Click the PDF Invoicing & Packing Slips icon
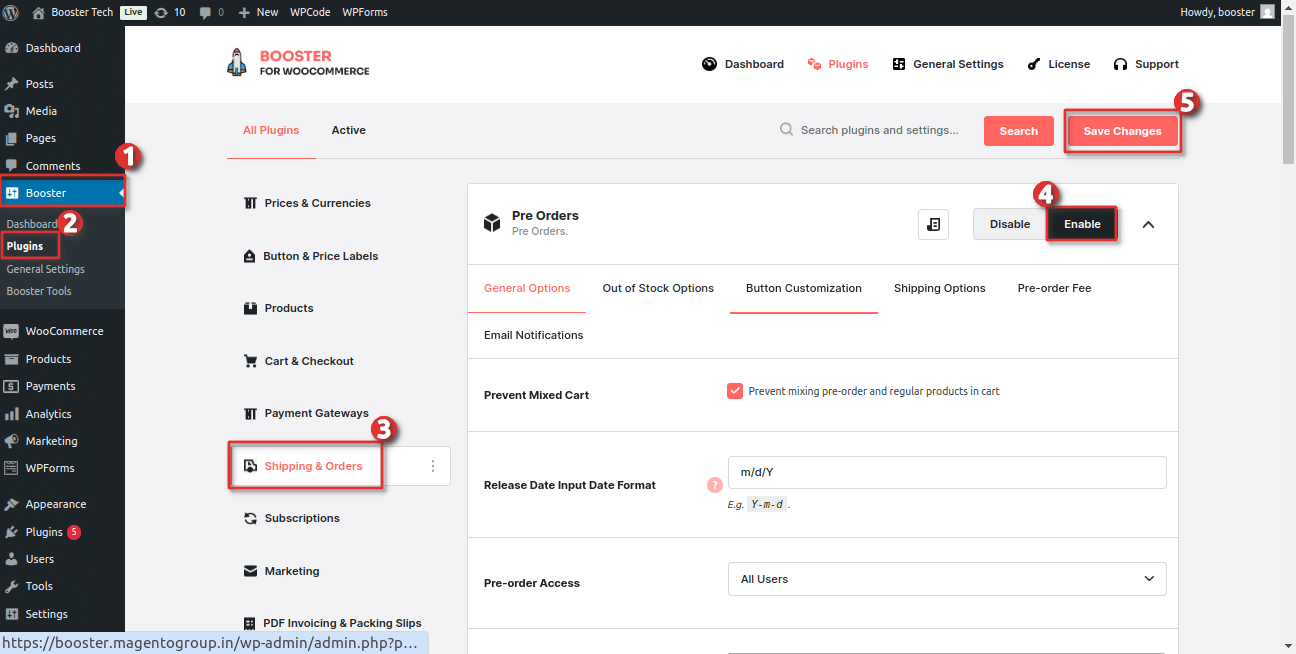1296x654 pixels. click(x=250, y=622)
